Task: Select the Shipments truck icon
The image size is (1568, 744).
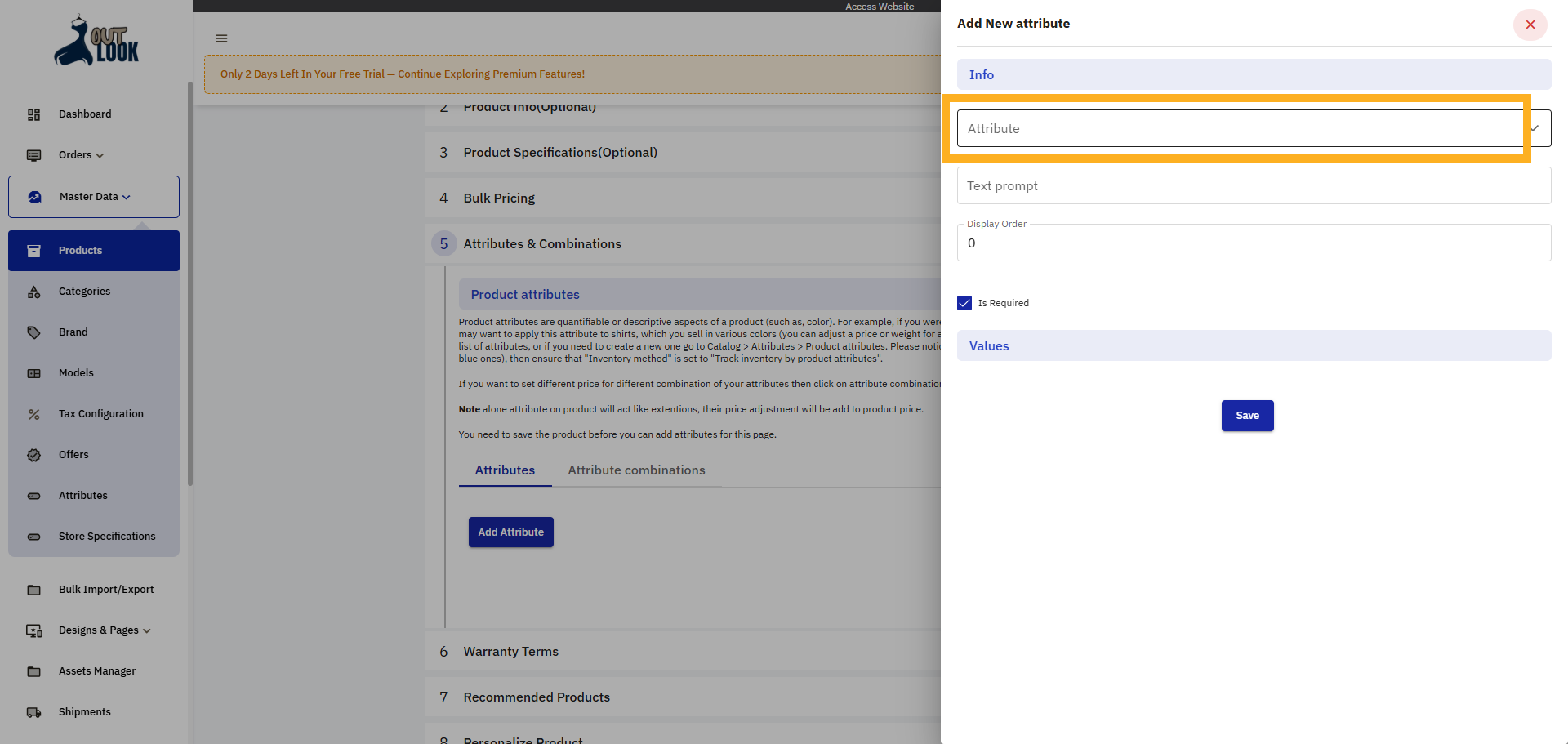Action: point(33,712)
